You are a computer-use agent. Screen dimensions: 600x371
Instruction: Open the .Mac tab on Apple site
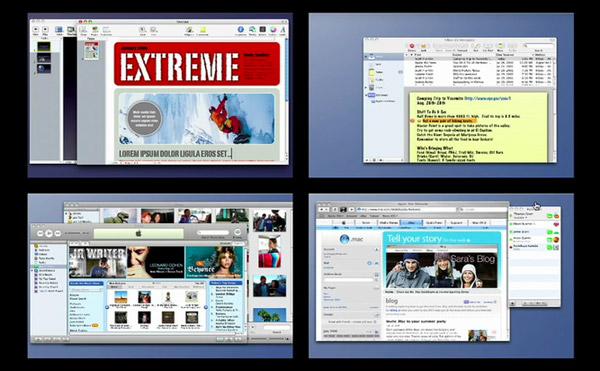(411, 222)
